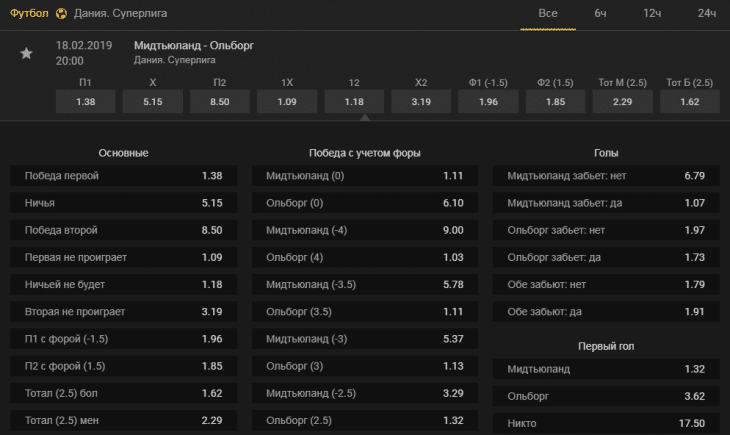Select Обе забьют: да at 1.91
This screenshot has height=435, width=730.
point(606,311)
